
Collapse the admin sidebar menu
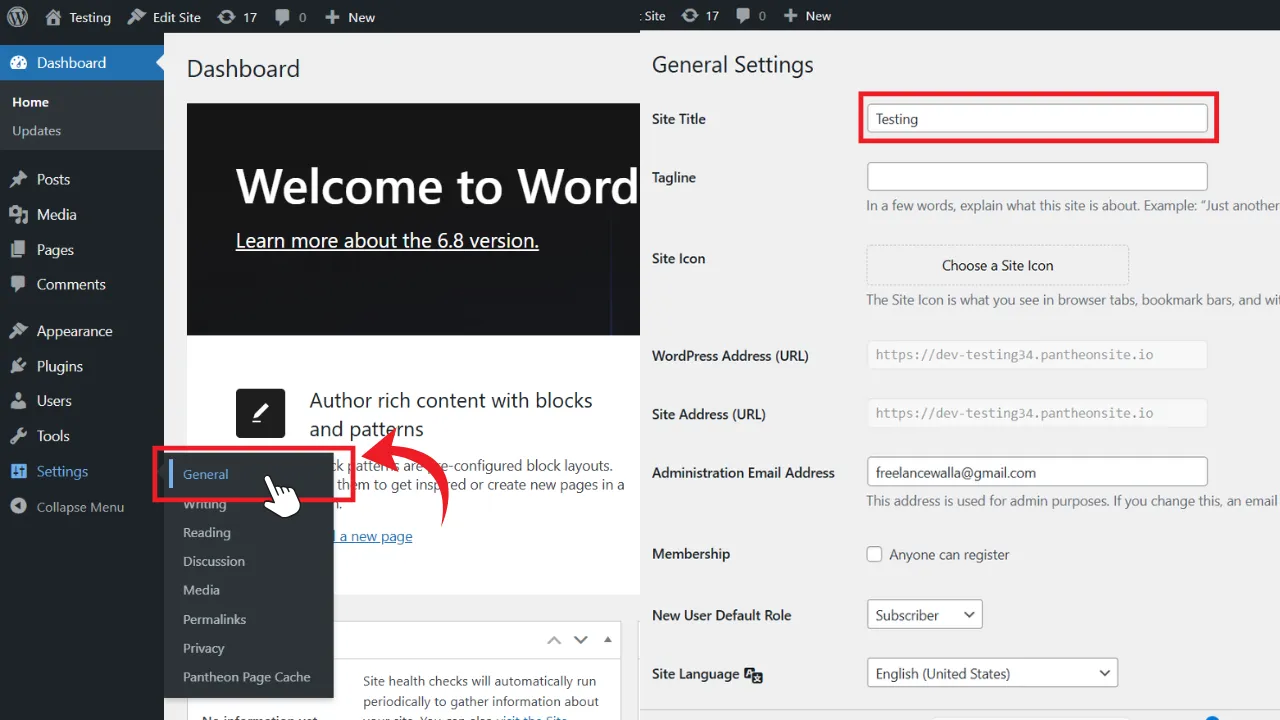point(80,507)
